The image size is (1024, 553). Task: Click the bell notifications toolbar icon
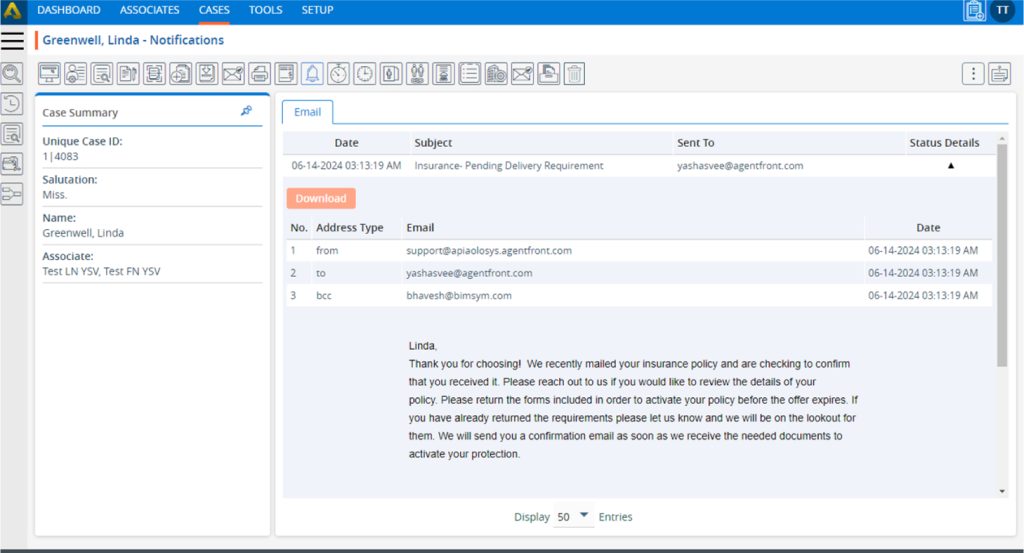(312, 73)
